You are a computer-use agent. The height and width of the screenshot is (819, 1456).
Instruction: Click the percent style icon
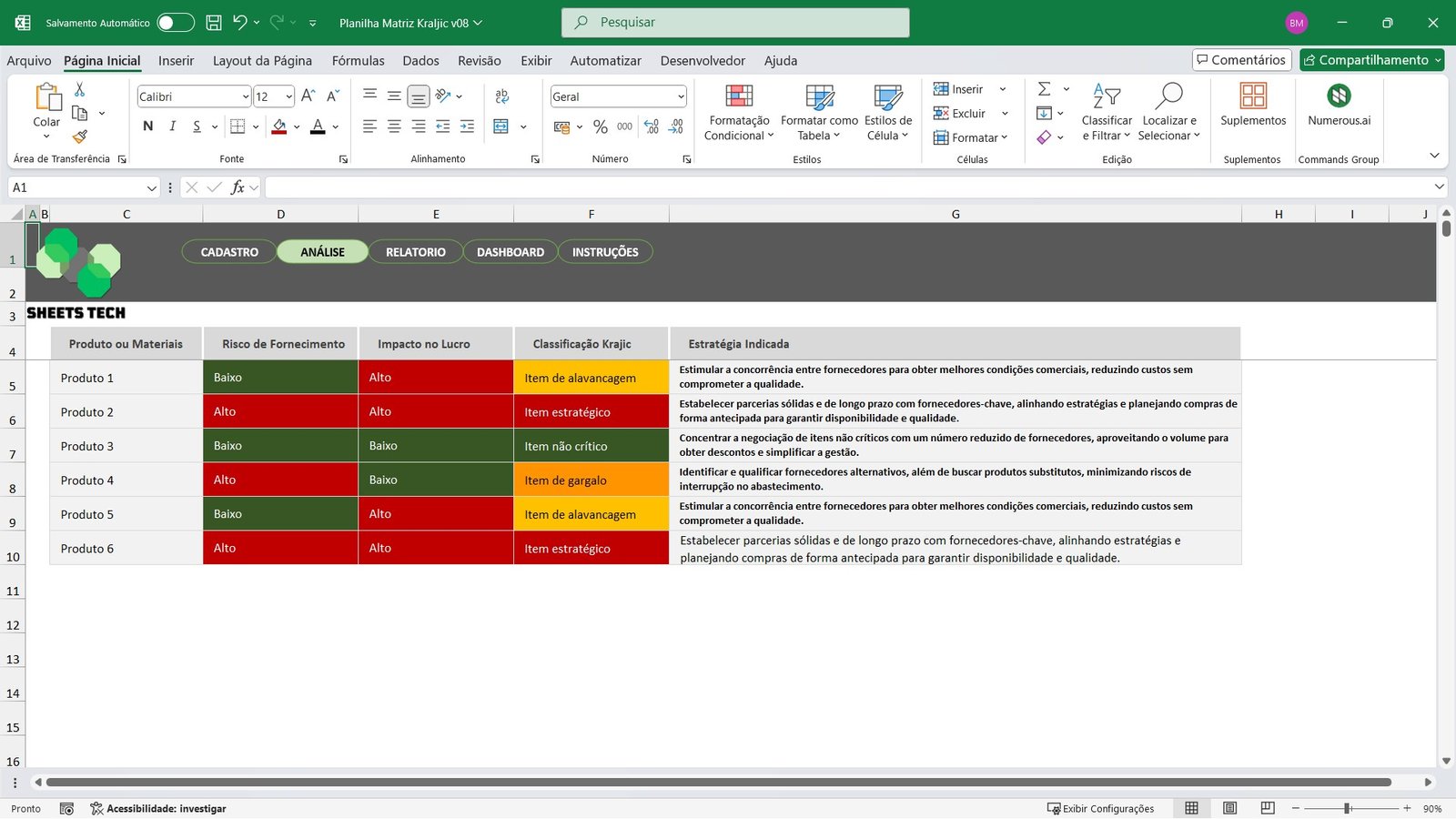pyautogui.click(x=600, y=126)
